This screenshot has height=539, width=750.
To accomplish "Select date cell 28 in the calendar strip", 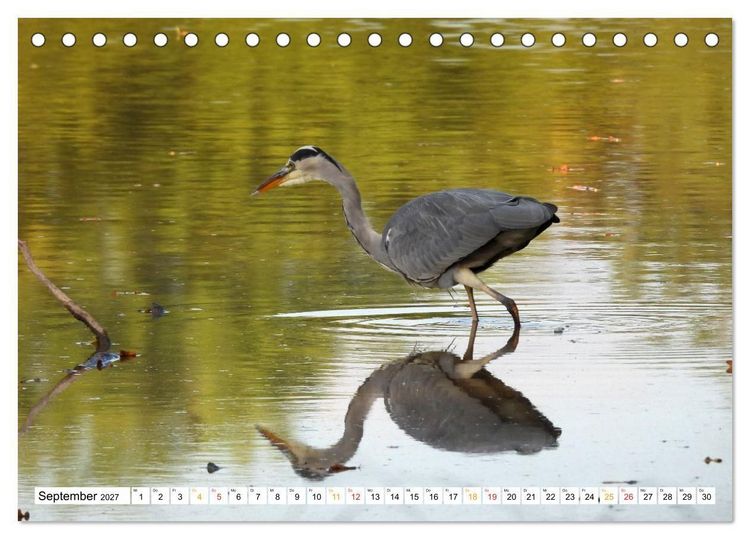I will (x=668, y=496).
